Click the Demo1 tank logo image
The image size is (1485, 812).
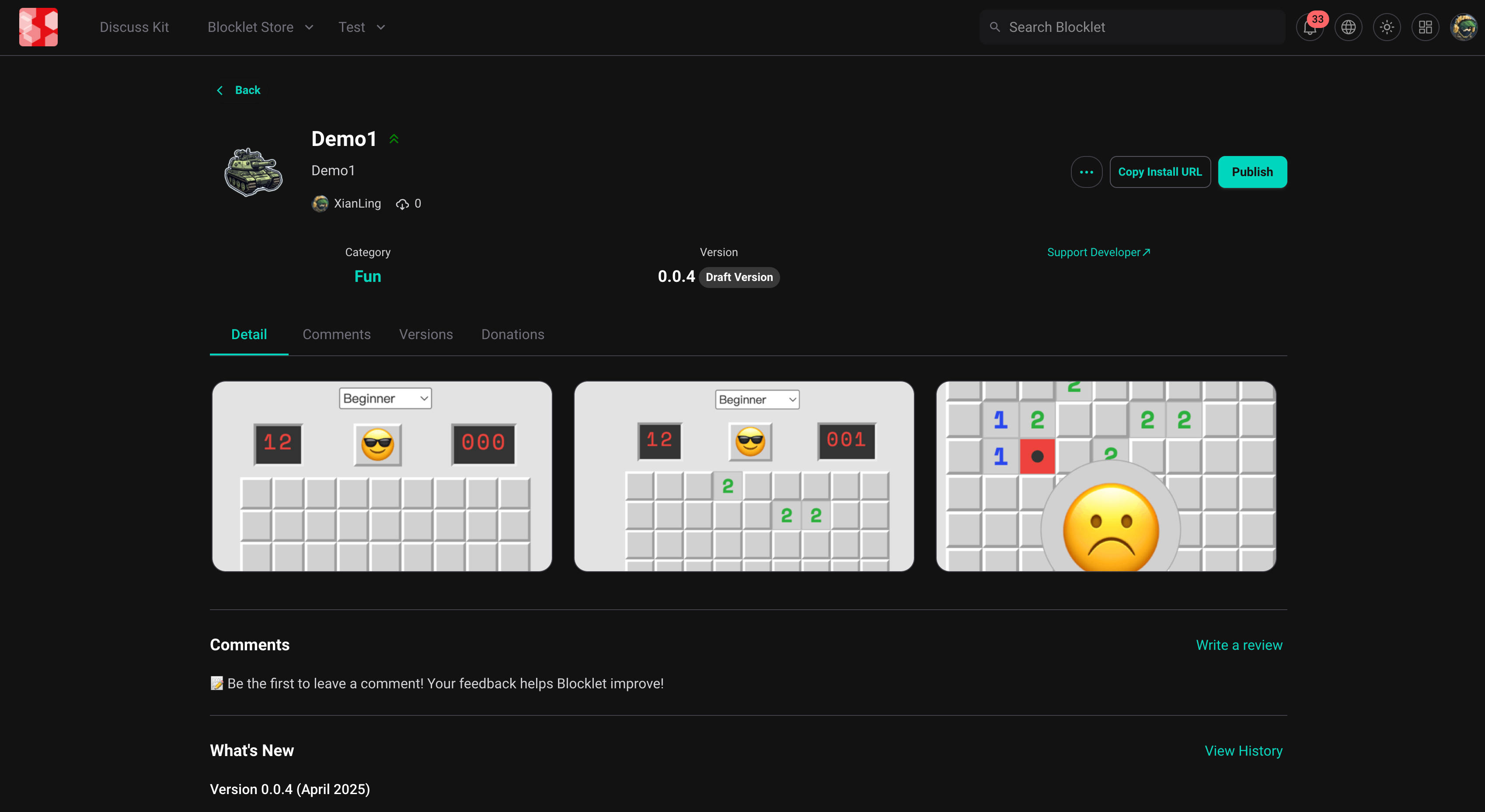pyautogui.click(x=254, y=172)
